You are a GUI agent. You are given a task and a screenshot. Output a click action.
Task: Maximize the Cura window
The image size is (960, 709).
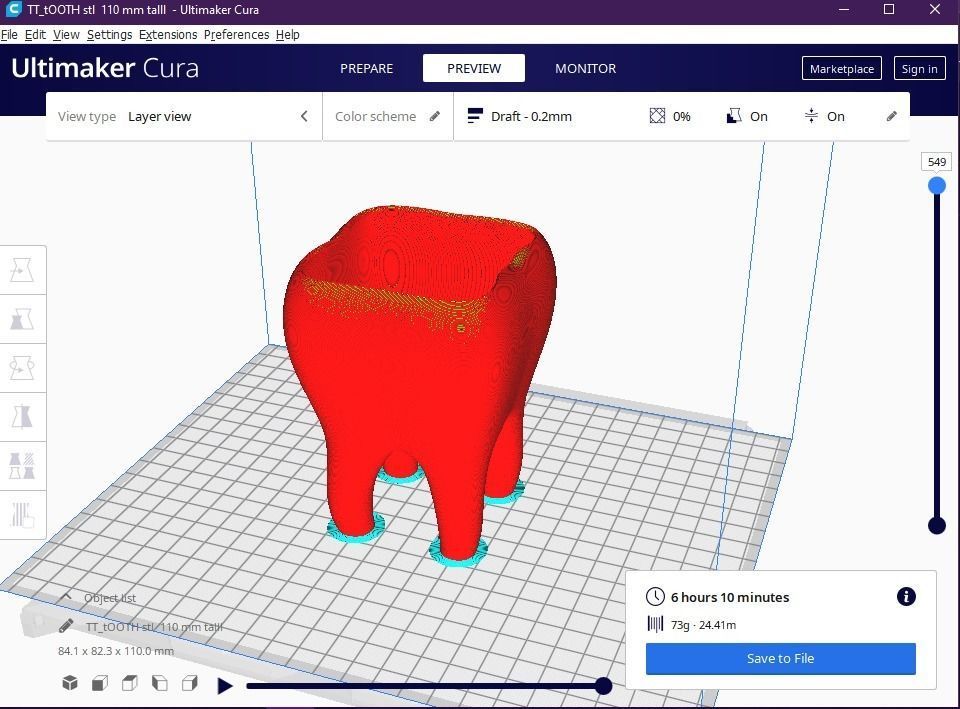889,9
